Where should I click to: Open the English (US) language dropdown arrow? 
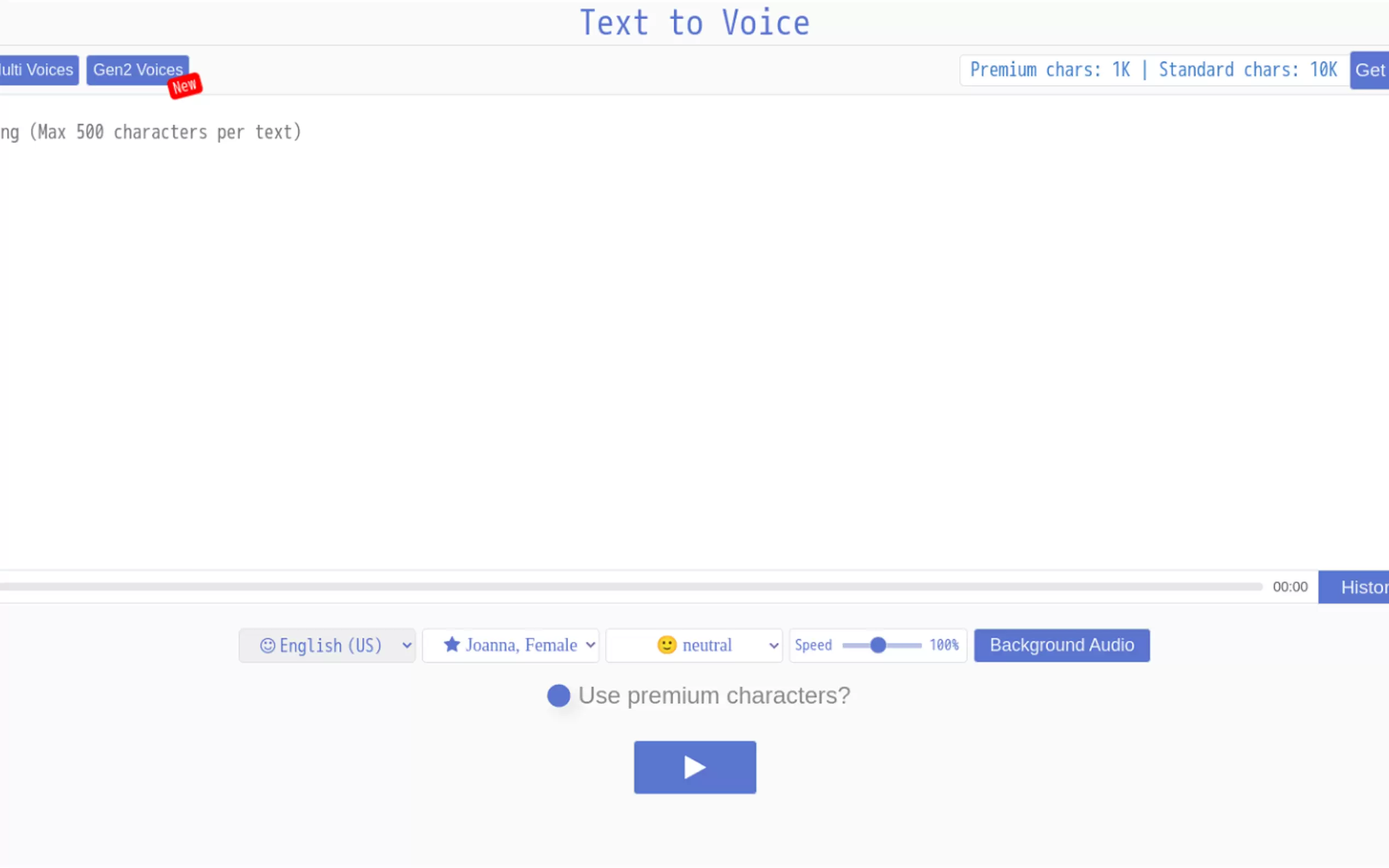pyautogui.click(x=406, y=645)
